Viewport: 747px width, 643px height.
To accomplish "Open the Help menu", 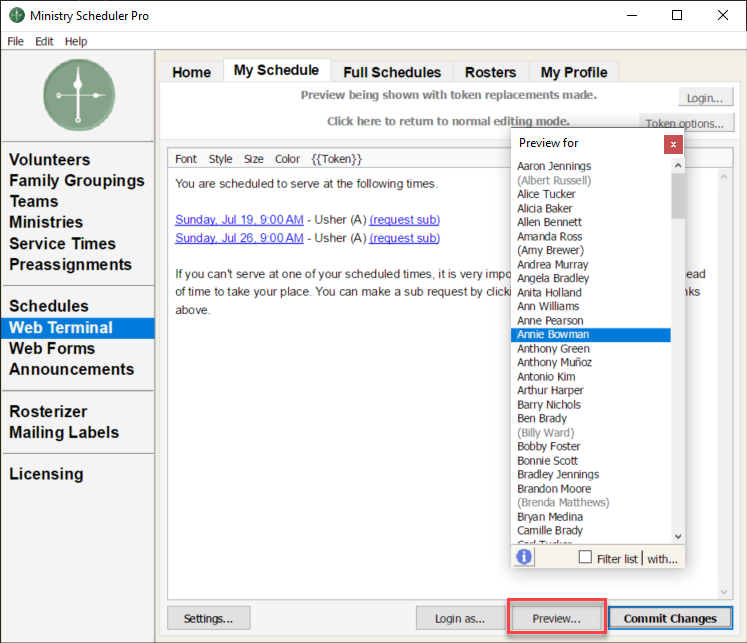I will [76, 41].
